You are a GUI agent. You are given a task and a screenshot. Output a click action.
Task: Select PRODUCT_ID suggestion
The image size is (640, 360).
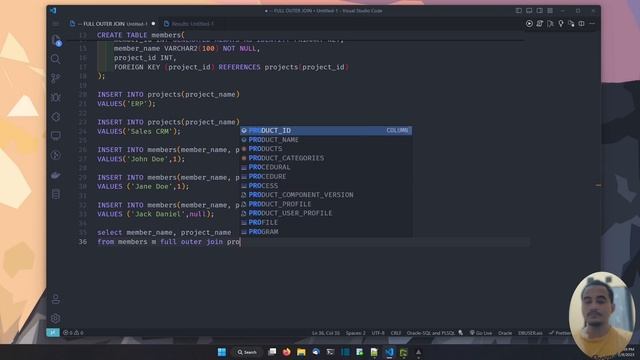click(326, 130)
